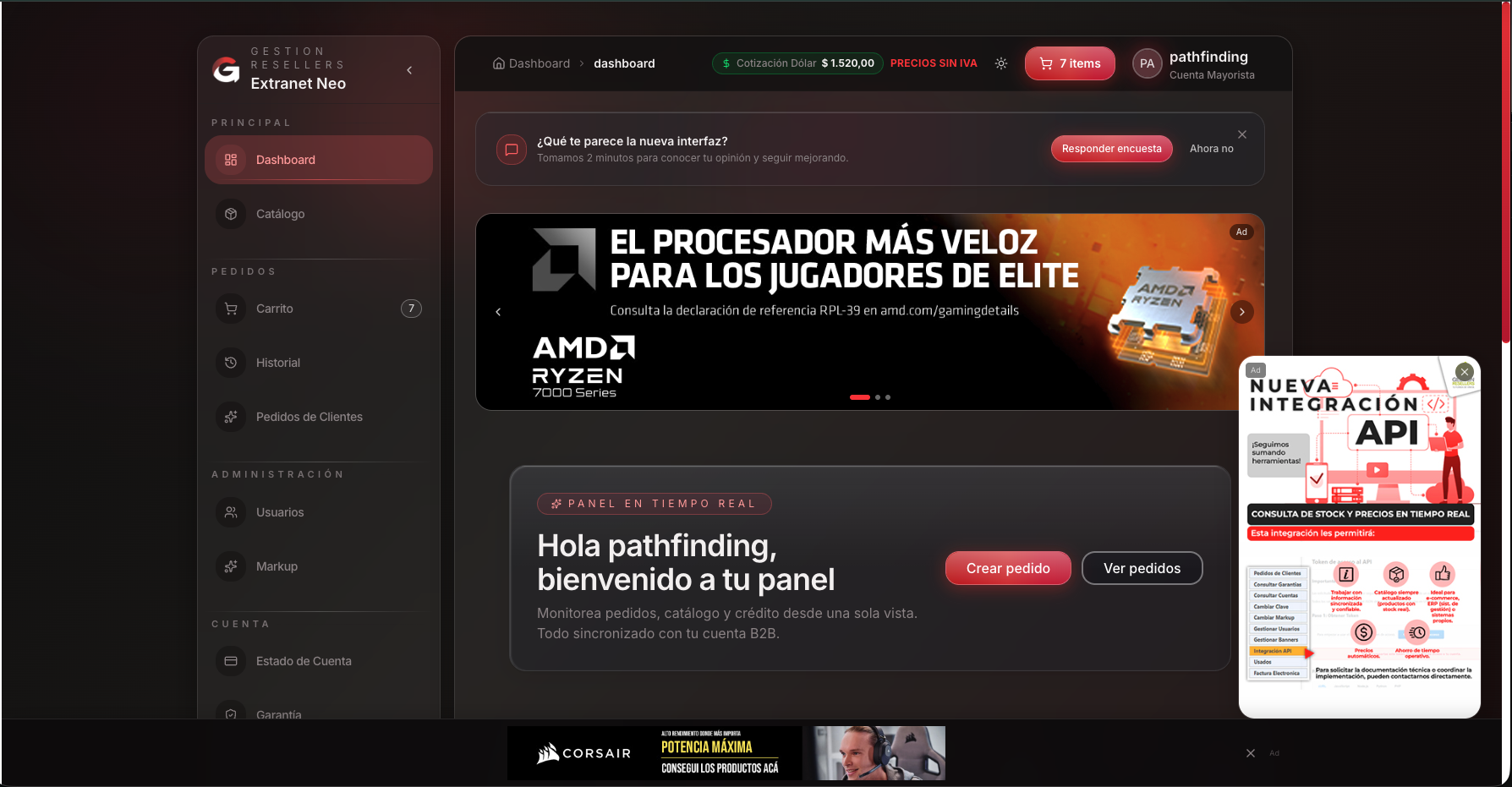The width and height of the screenshot is (1512, 787).
Task: Dismiss survey with Ahora no
Action: click(x=1211, y=149)
